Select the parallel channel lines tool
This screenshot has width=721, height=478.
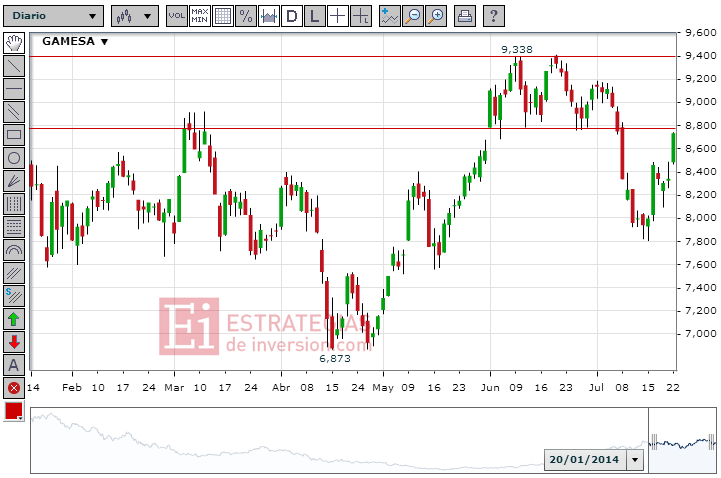[14, 112]
